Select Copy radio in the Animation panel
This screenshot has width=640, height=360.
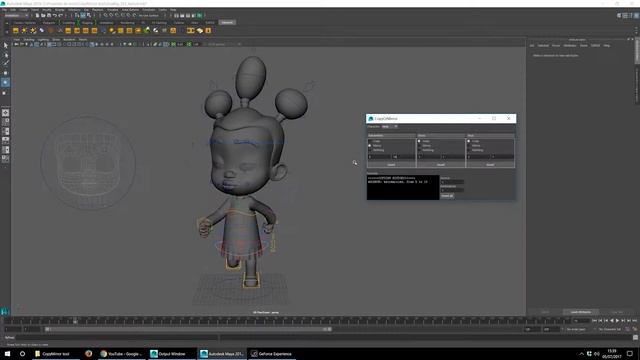click(370, 141)
